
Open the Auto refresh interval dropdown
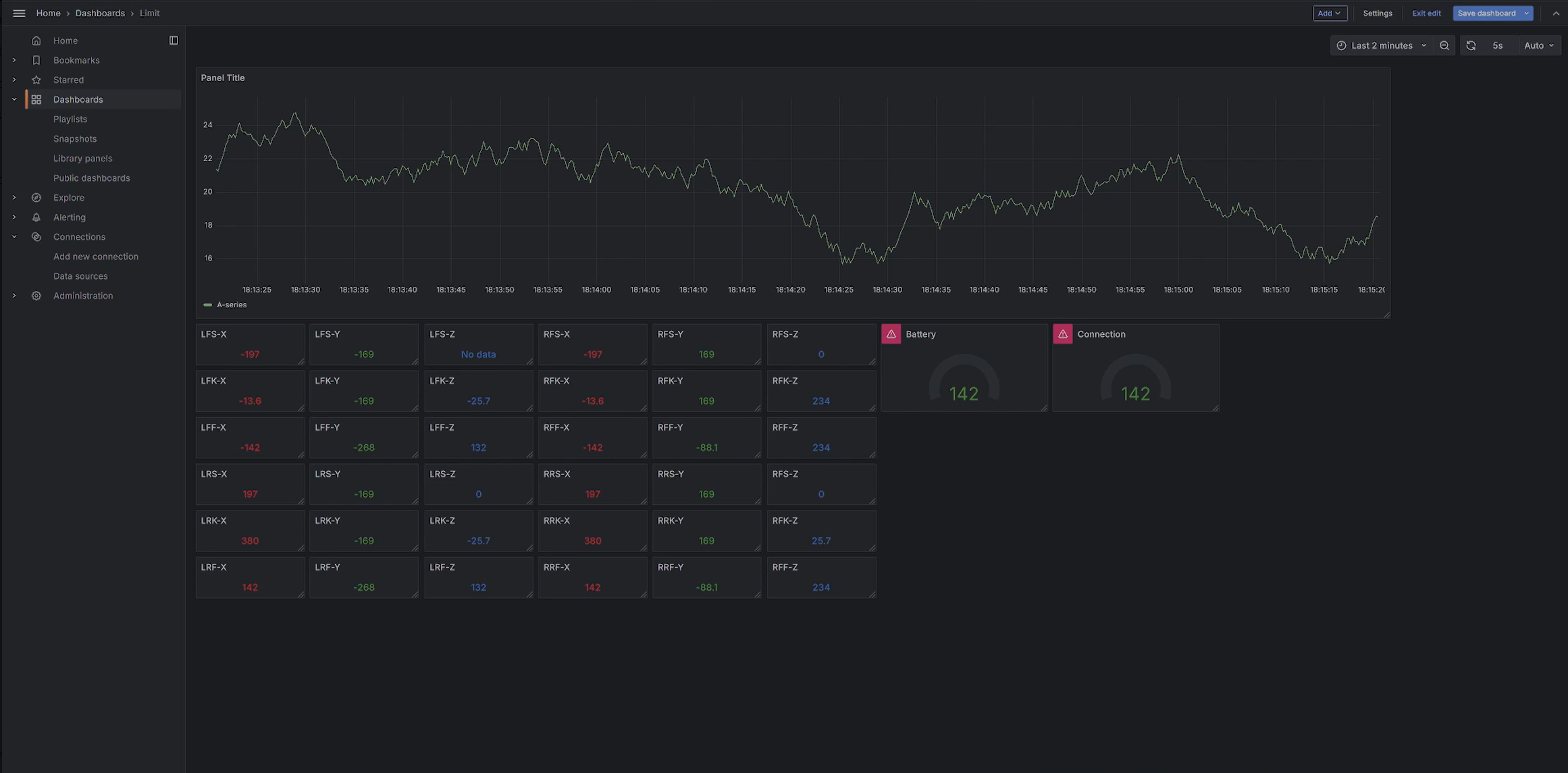[1538, 45]
